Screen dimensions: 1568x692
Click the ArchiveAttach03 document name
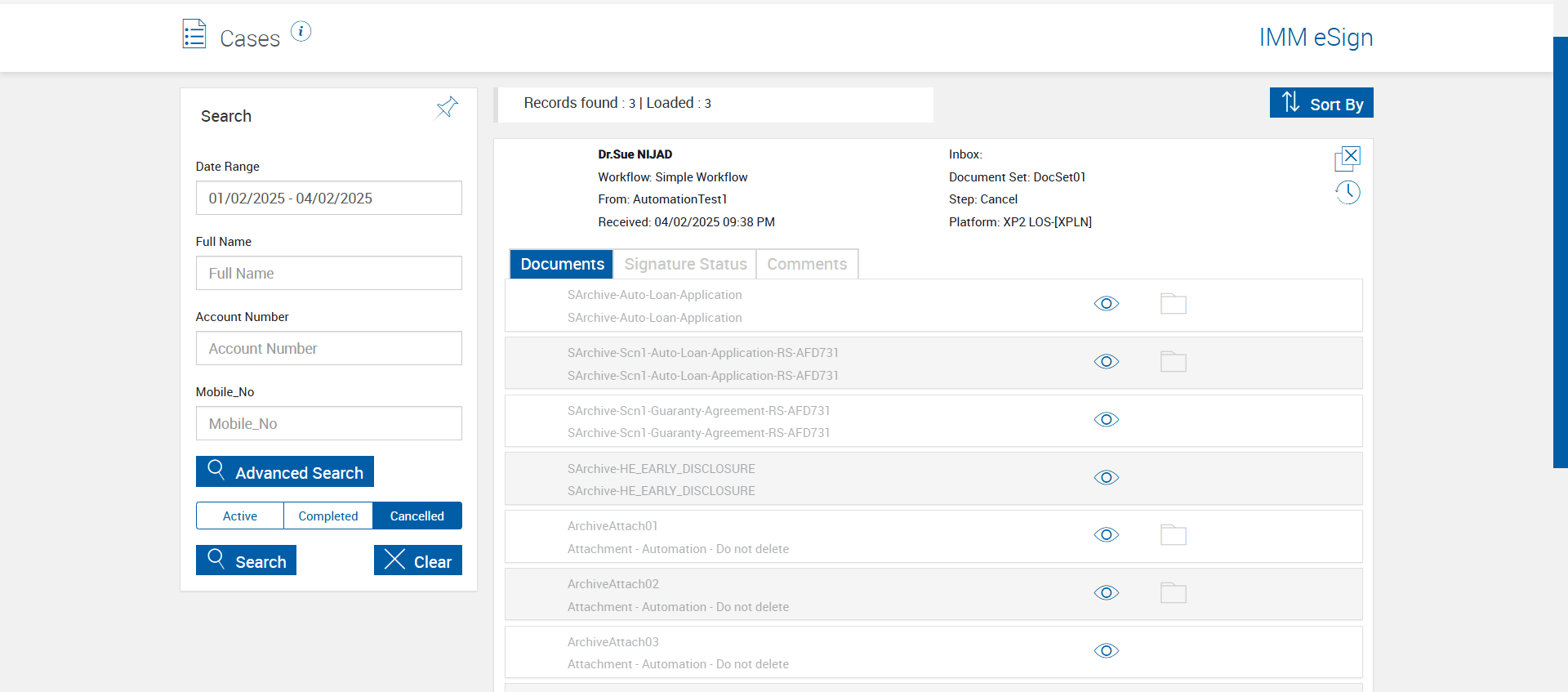click(613, 642)
